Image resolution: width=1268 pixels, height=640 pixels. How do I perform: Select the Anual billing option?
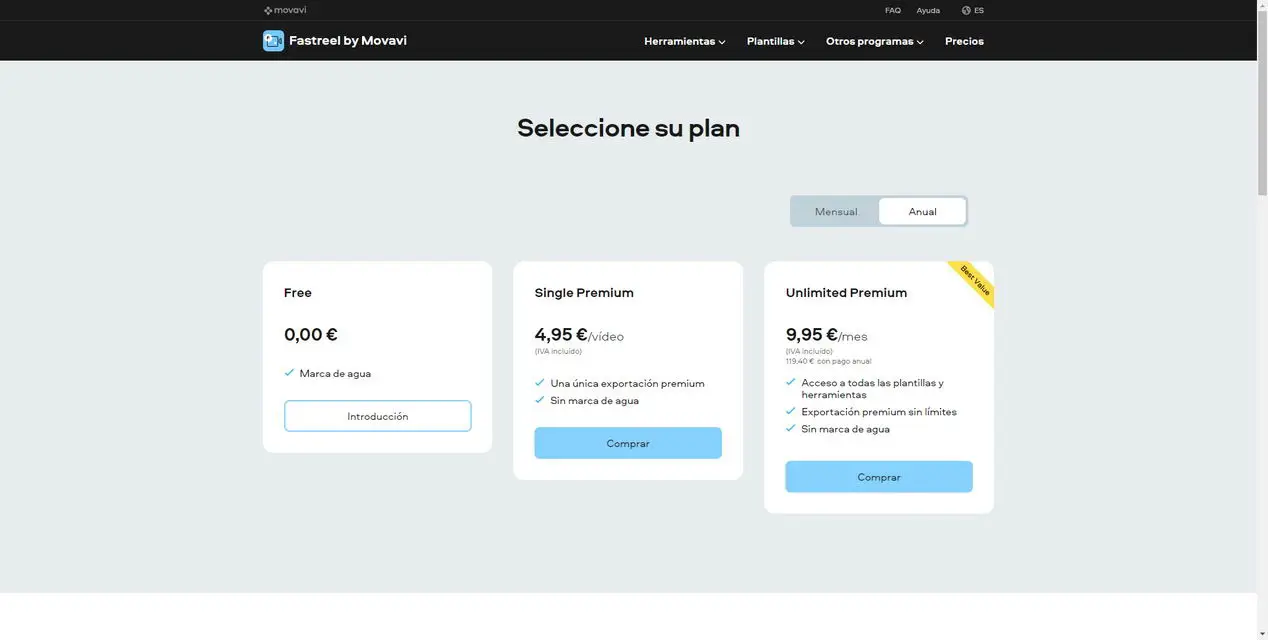click(x=922, y=212)
